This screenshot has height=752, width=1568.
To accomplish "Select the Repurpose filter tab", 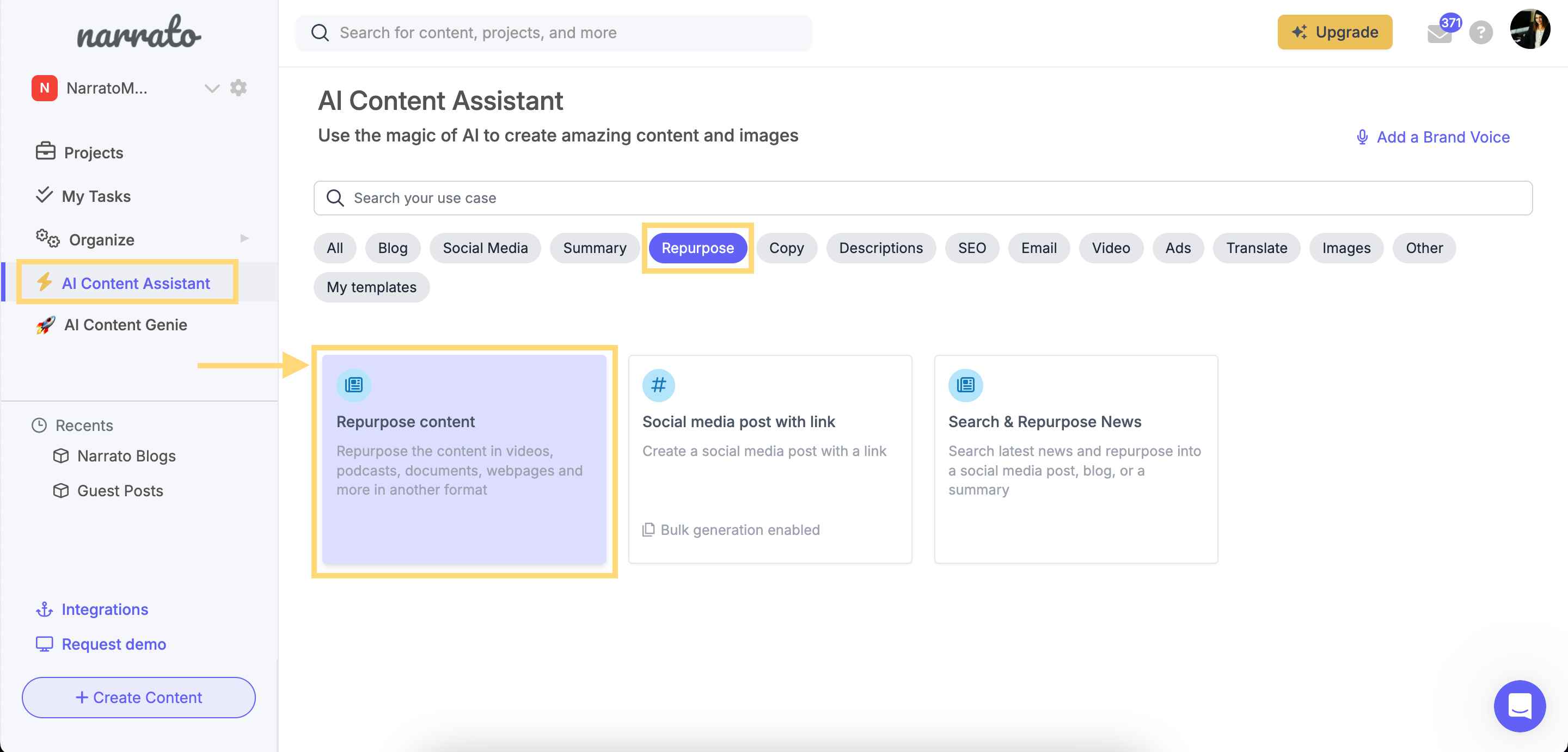I will [697, 248].
